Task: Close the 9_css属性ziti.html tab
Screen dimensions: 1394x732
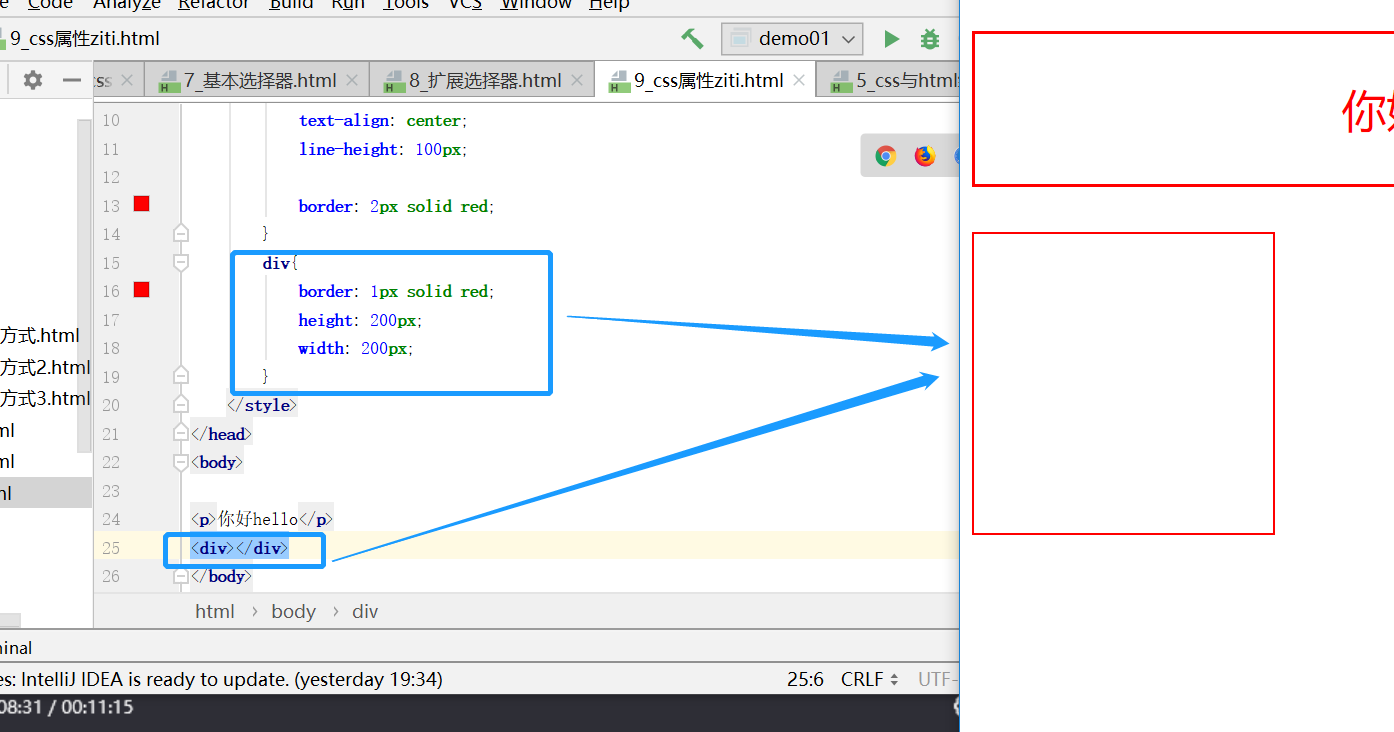Action: [799, 81]
